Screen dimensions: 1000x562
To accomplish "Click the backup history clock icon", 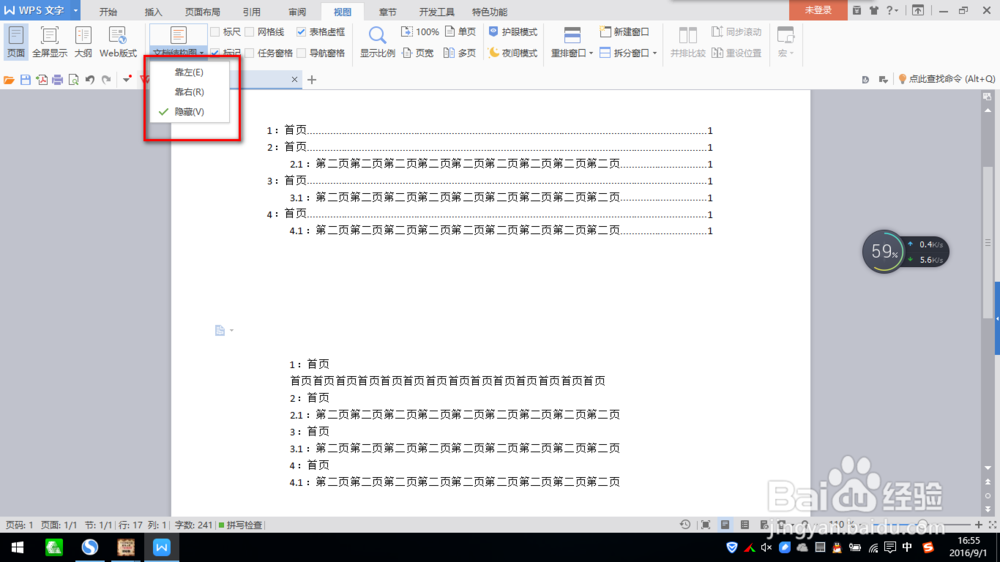I will click(x=685, y=525).
